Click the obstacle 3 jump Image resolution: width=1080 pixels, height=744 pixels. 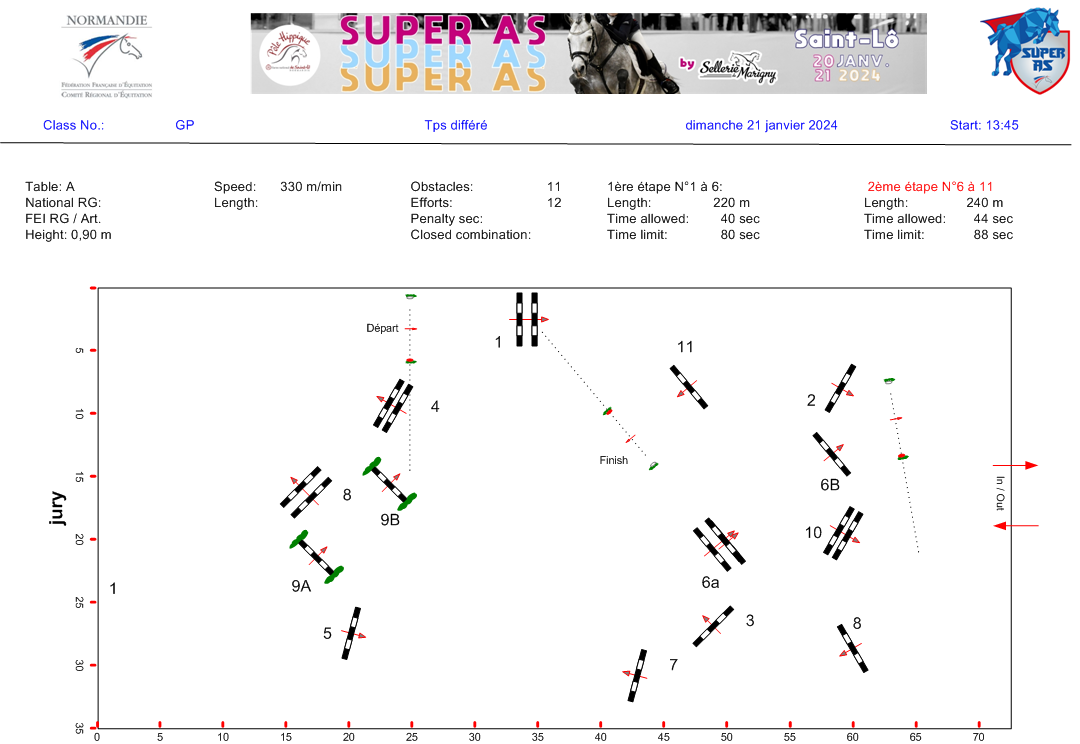pos(713,626)
